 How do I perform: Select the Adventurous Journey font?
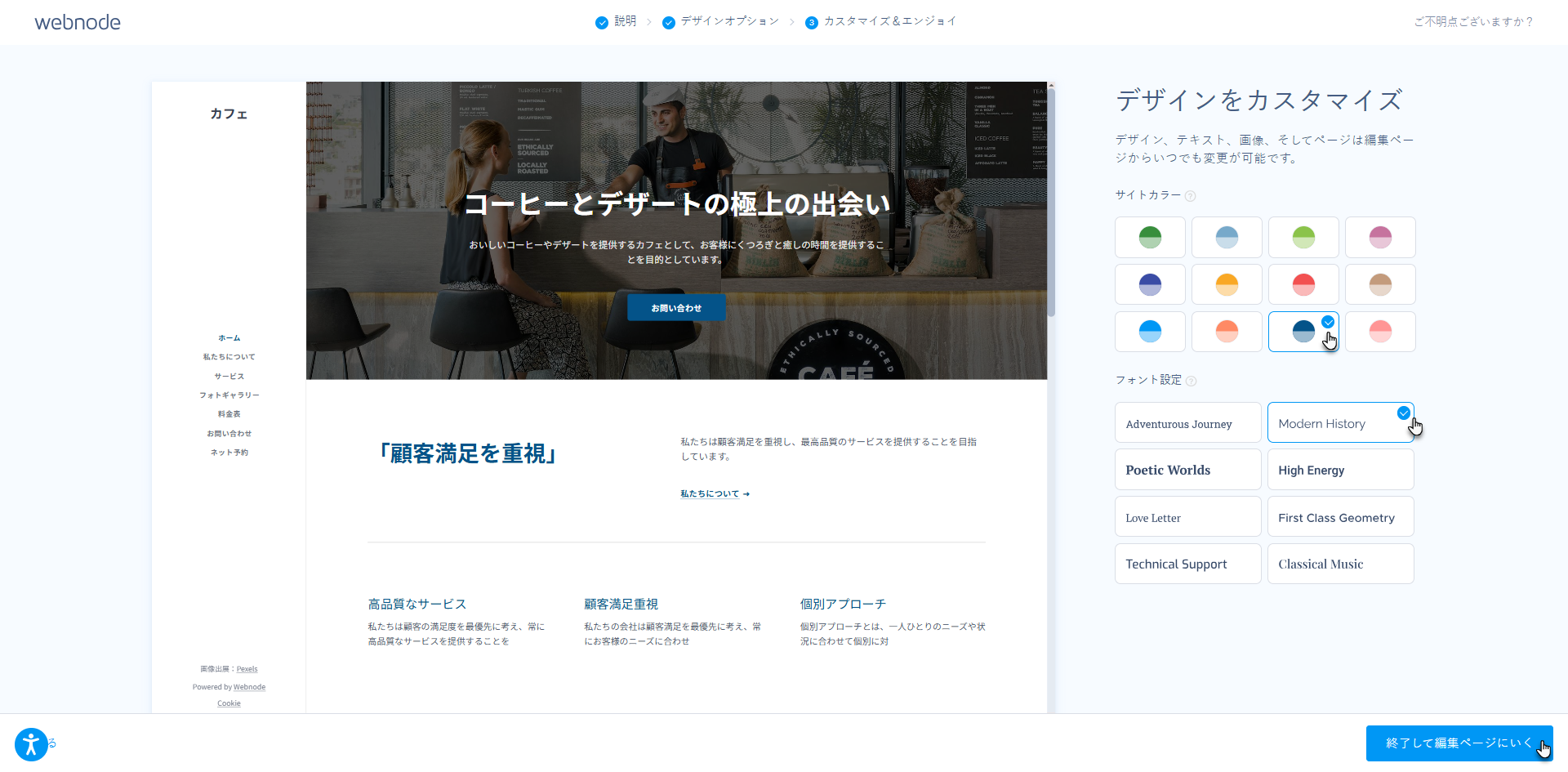tap(1188, 423)
